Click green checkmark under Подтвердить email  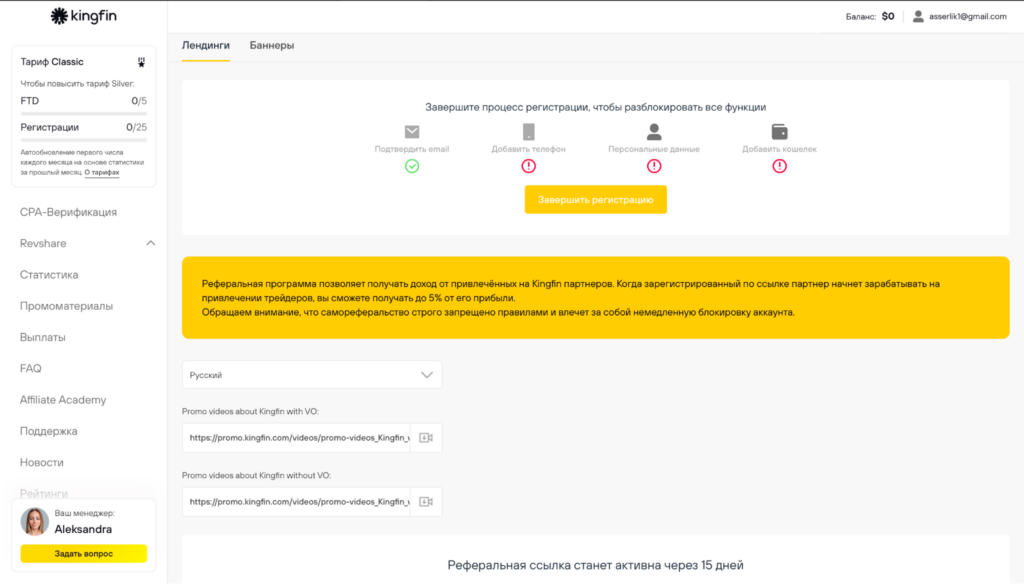coord(411,166)
